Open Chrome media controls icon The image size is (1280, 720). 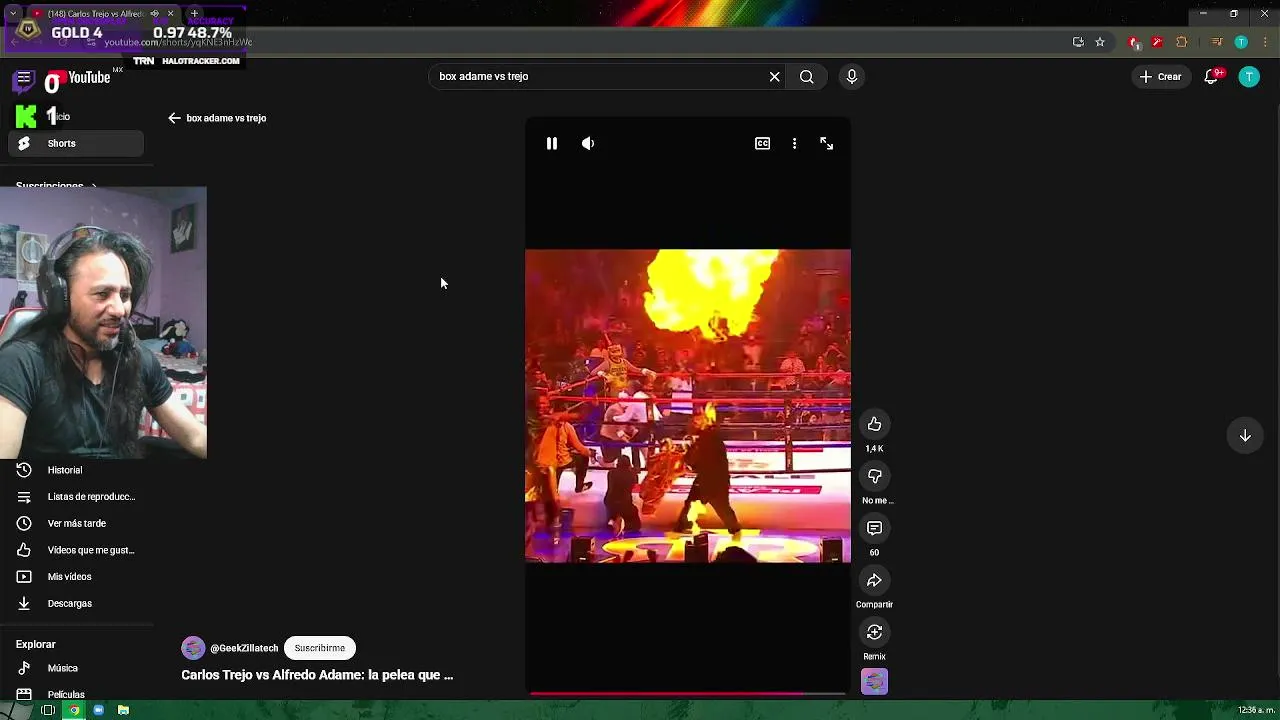pyautogui.click(x=1217, y=42)
